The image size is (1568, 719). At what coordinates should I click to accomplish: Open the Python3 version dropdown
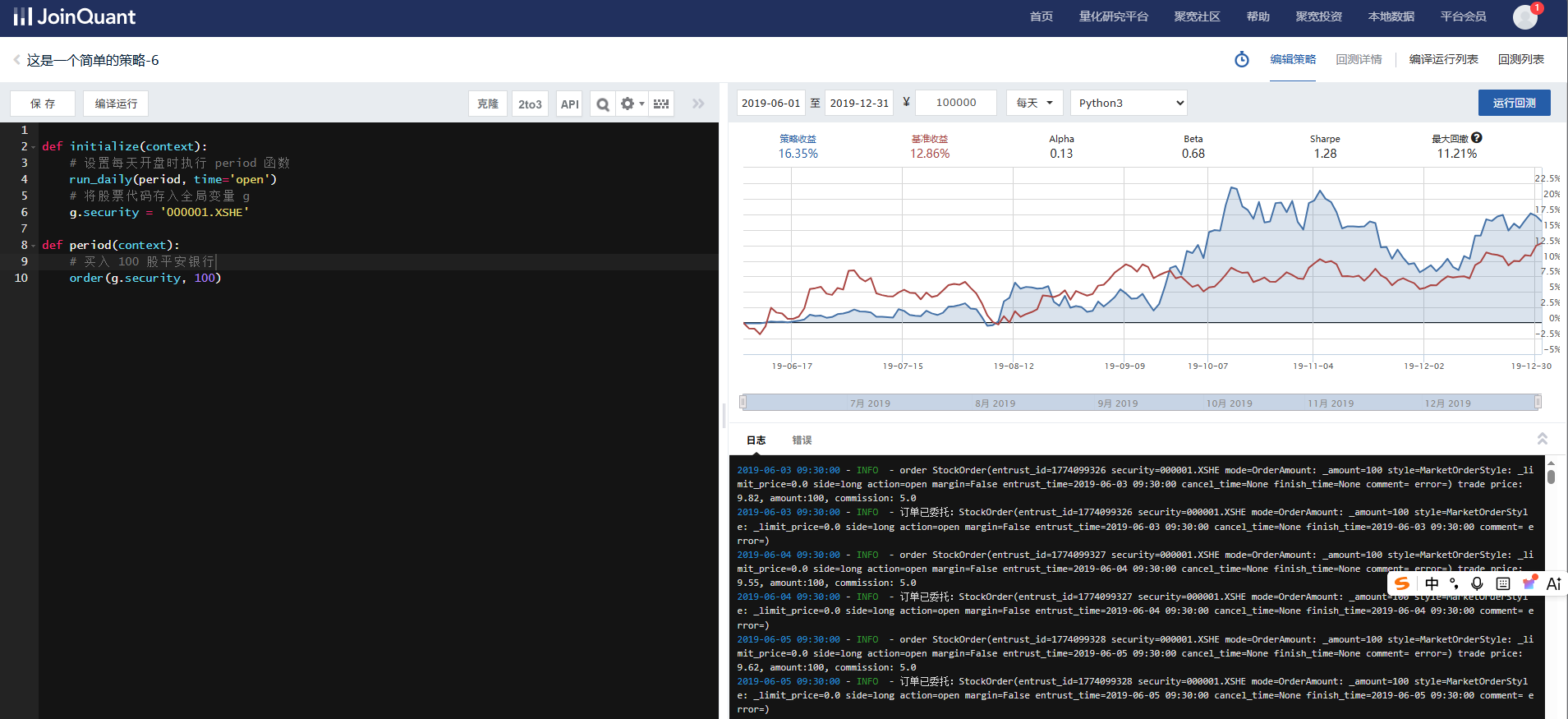tap(1129, 103)
